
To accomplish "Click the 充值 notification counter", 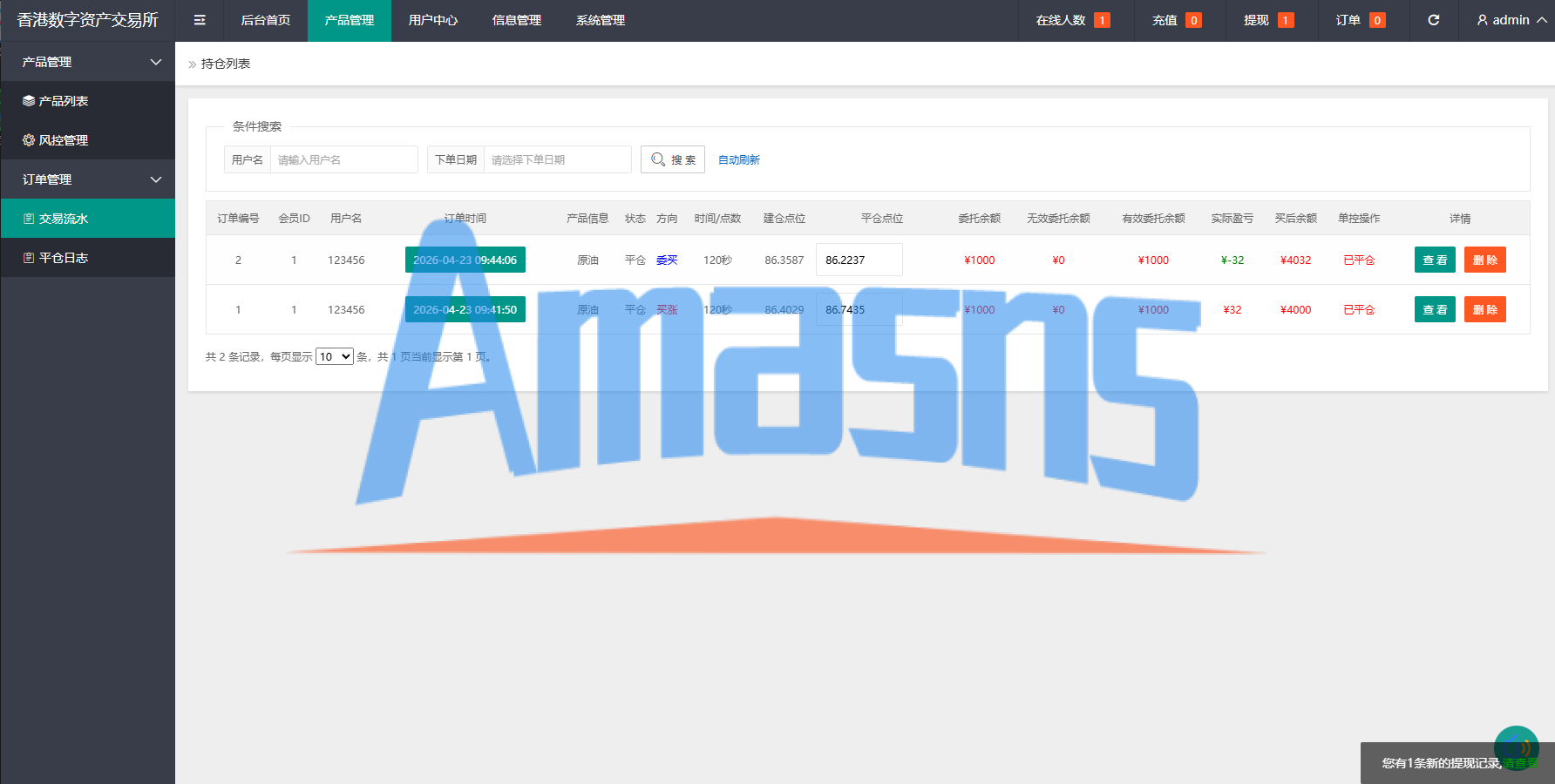I will click(x=1194, y=20).
